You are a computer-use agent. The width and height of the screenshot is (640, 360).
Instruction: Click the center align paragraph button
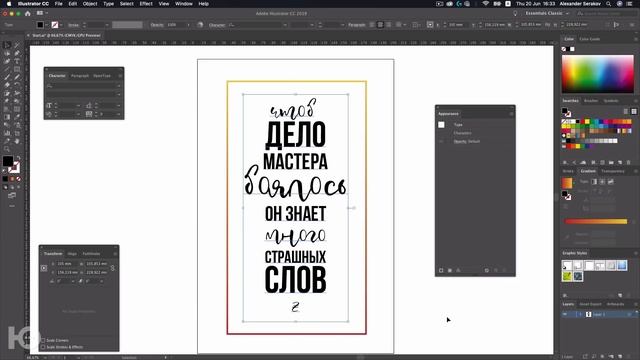[380, 25]
